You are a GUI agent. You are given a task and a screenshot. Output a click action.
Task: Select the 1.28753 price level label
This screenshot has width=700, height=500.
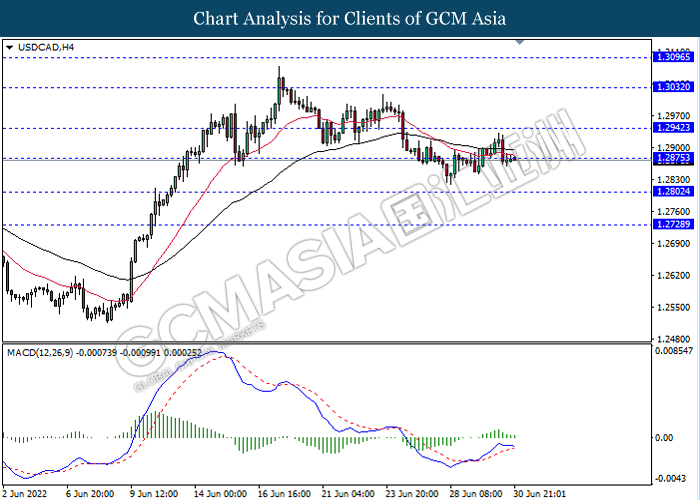pyautogui.click(x=673, y=158)
